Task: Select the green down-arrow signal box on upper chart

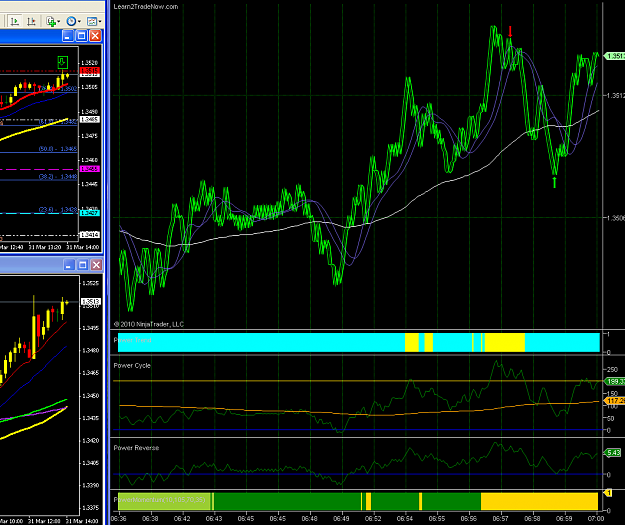Action: 63,62
